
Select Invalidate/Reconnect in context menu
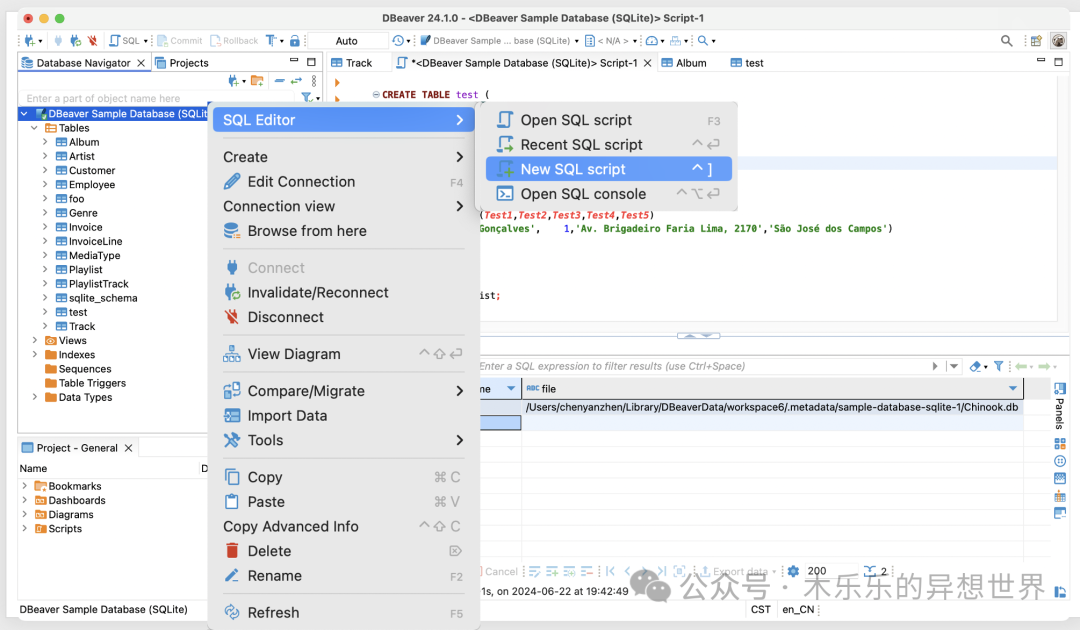[343, 293]
